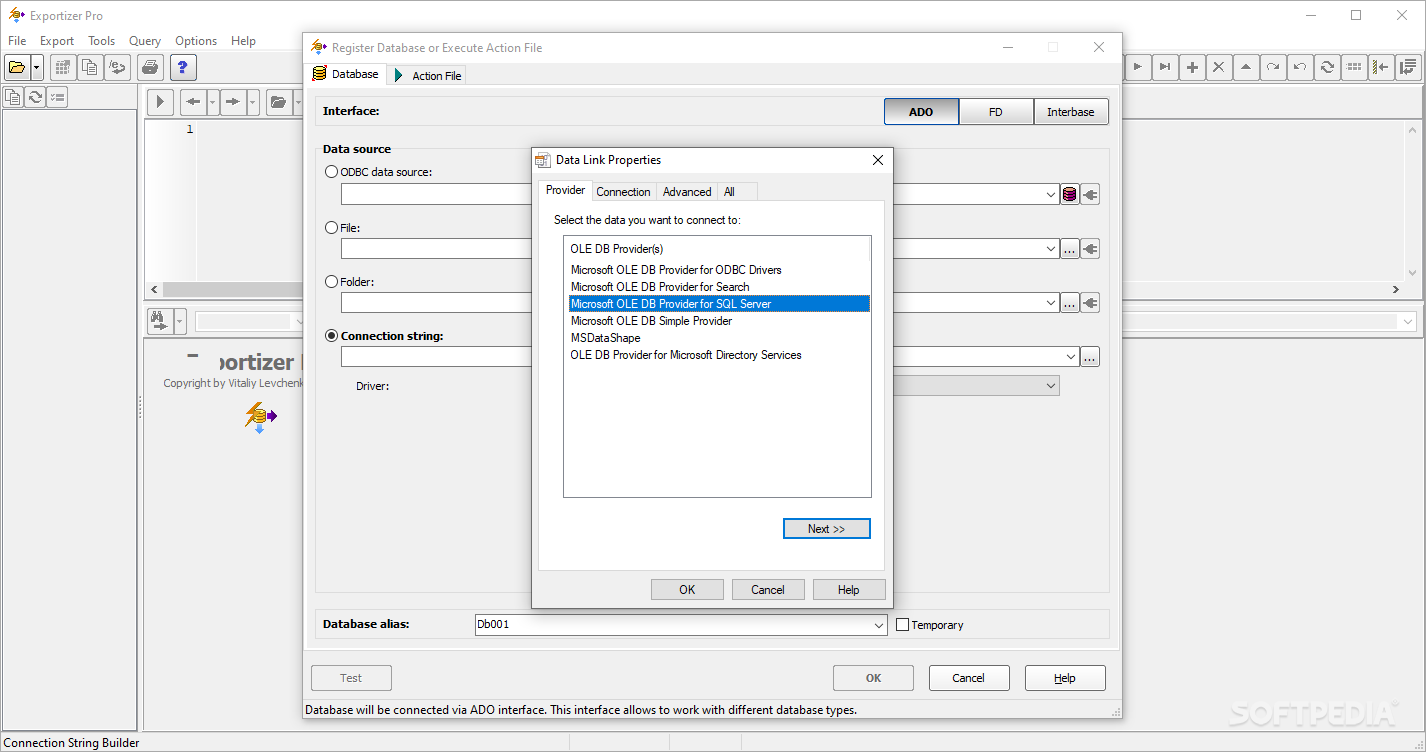Click the up triangle edit record icon
The height and width of the screenshot is (752, 1426).
click(1246, 67)
